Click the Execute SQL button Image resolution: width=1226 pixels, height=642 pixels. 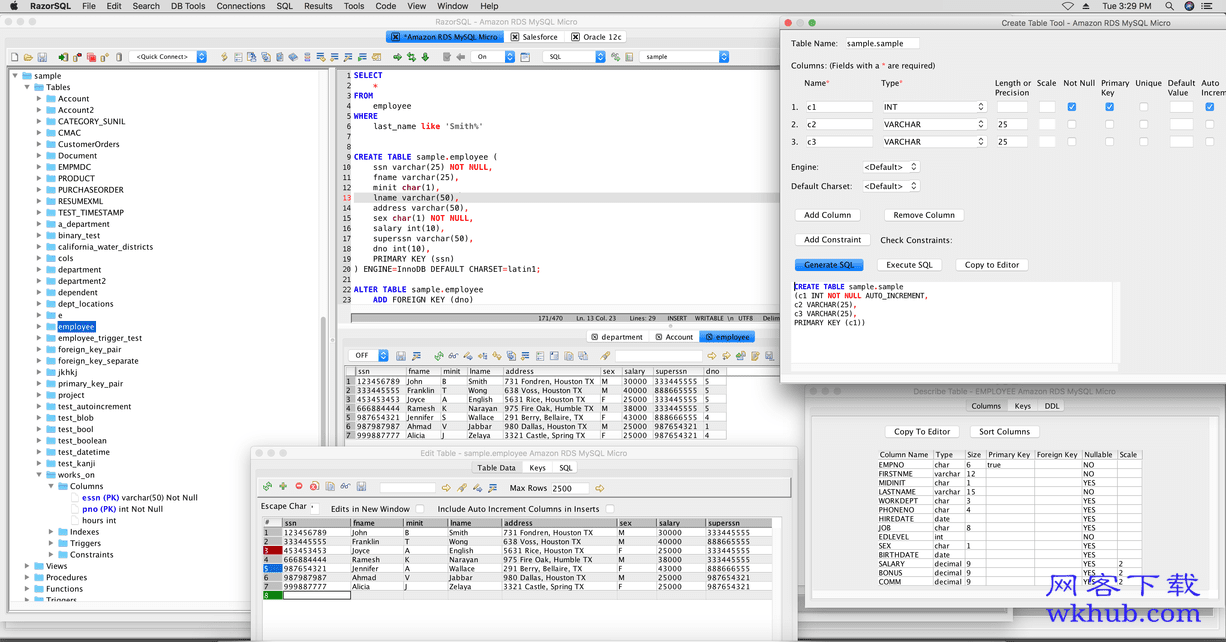click(909, 265)
